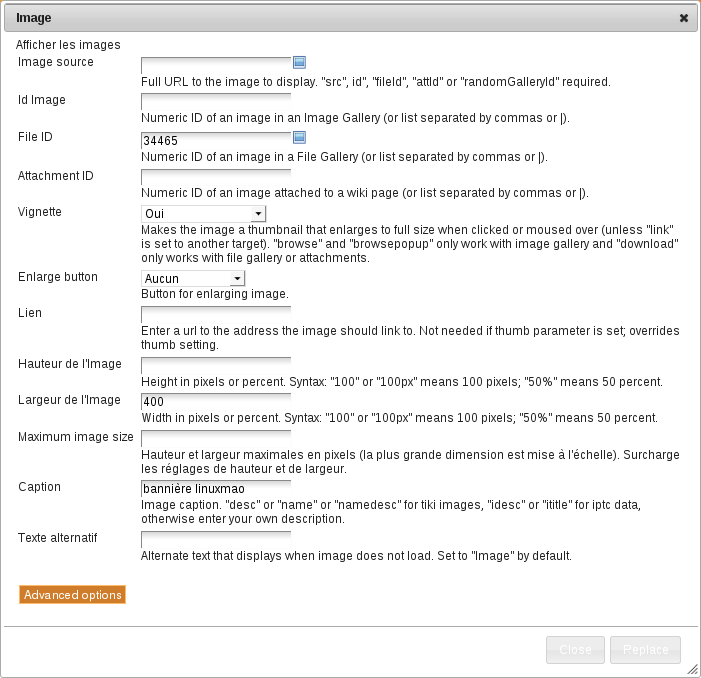Click the file browse icon next to File ID

click(x=298, y=137)
